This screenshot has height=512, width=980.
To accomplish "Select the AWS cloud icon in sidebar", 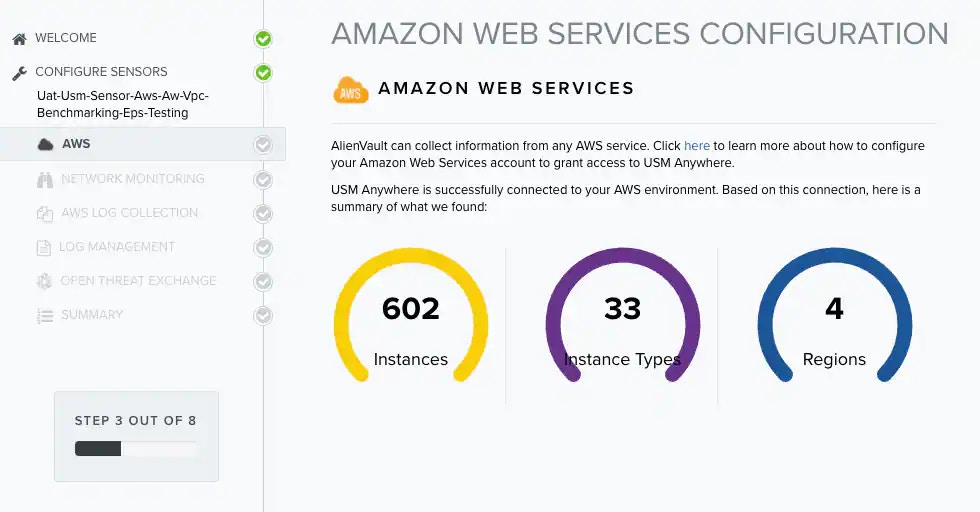I will pyautogui.click(x=45, y=144).
